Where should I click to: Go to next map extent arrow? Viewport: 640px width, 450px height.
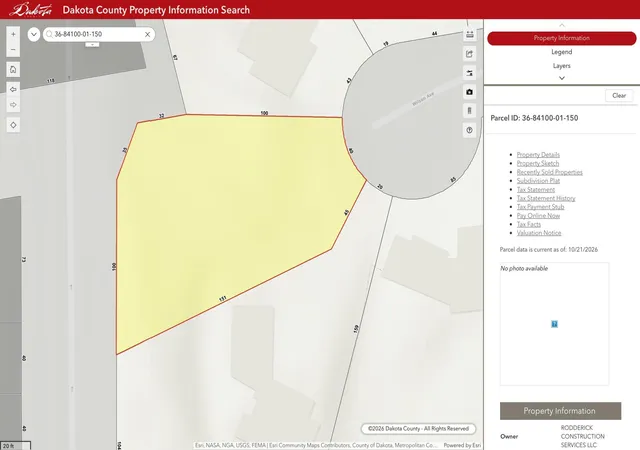pos(13,105)
